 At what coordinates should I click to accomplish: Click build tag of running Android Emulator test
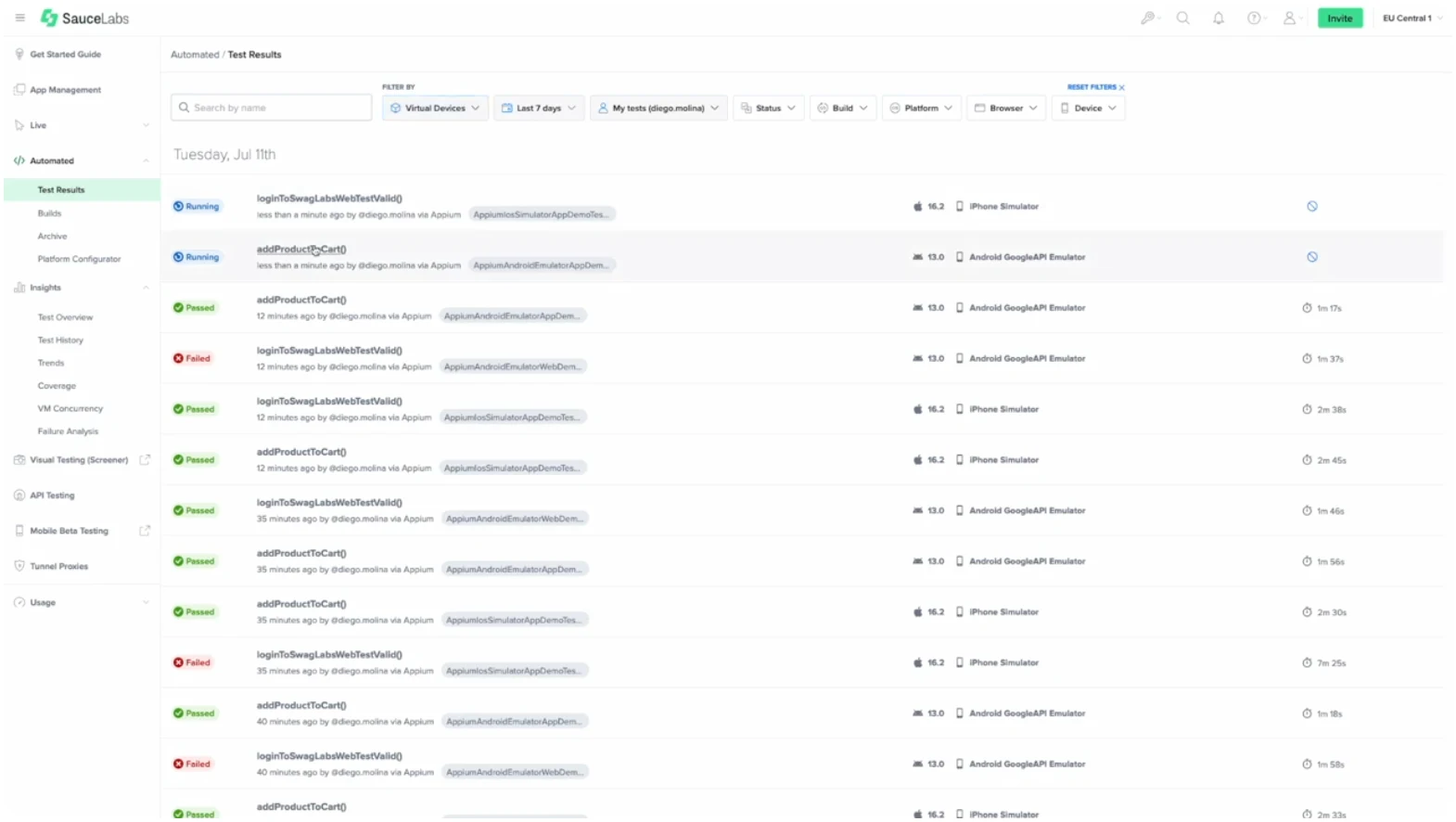(x=542, y=265)
